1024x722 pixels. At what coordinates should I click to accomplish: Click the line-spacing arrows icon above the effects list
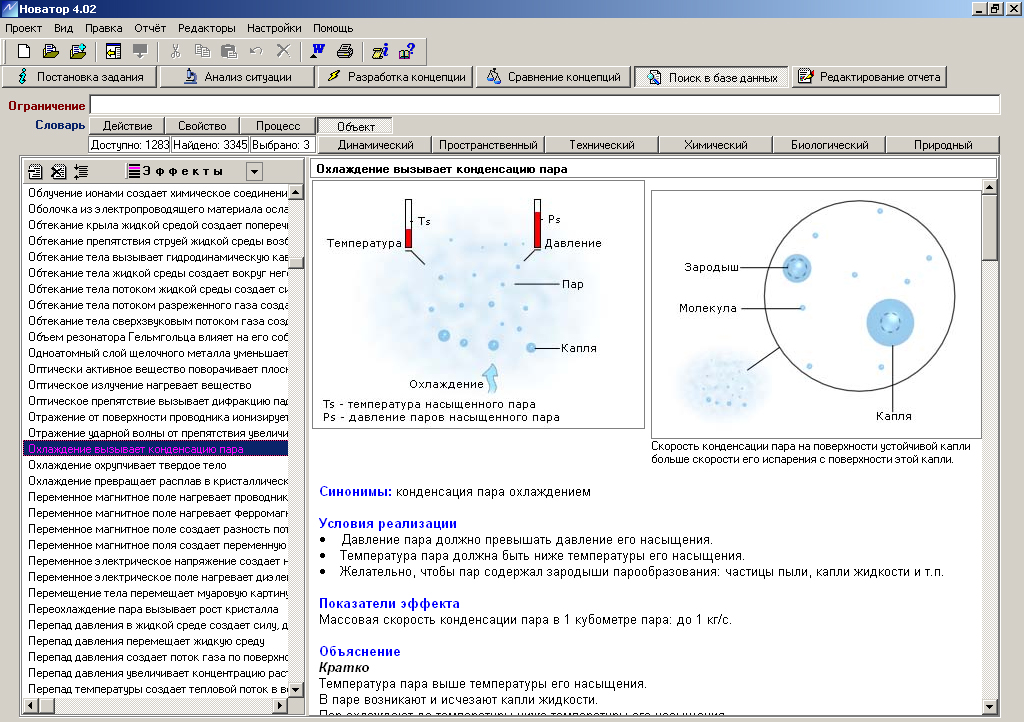tap(81, 172)
